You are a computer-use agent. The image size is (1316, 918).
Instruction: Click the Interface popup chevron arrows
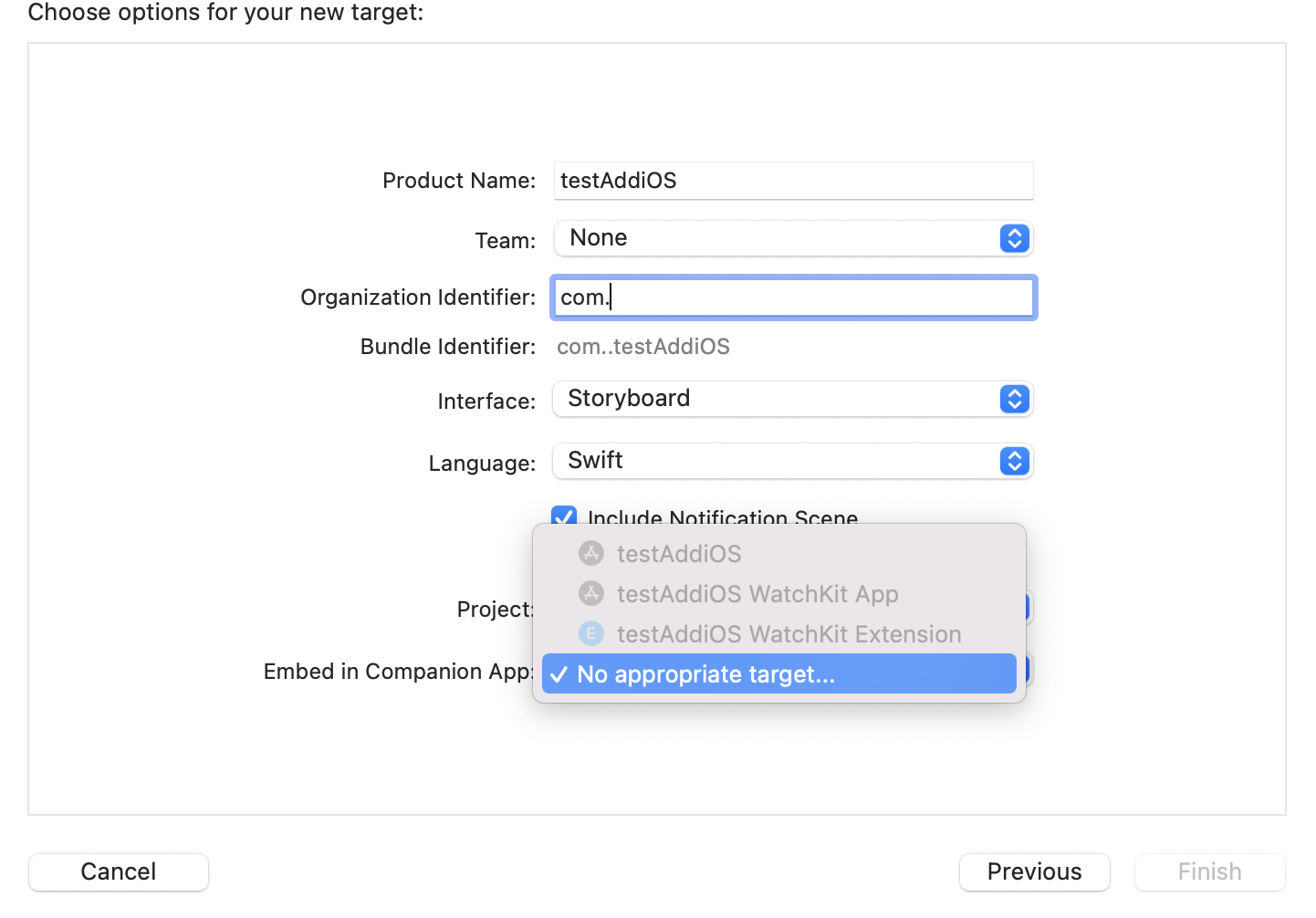[x=1014, y=399]
